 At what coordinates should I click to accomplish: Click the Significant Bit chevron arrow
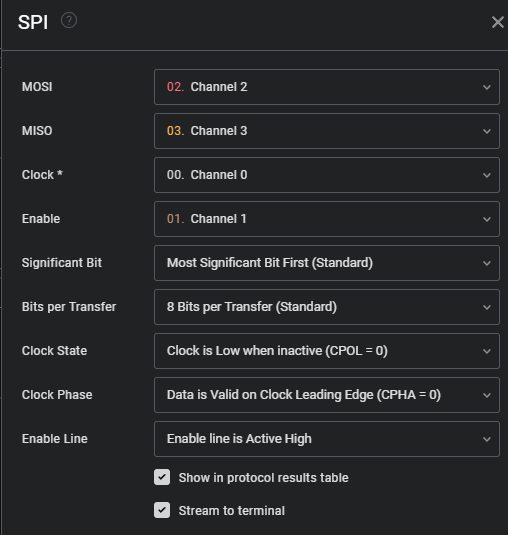click(487, 263)
